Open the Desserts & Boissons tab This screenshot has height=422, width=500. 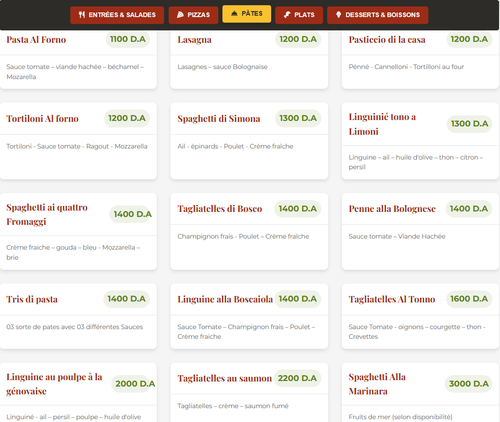378,15
